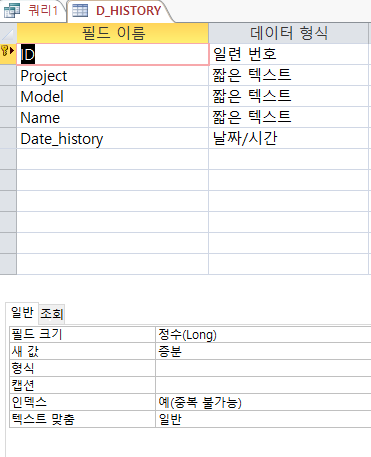Image resolution: width=371 pixels, height=457 pixels.
Task: Click the query icon on 쿼리1 tab
Action: (12, 11)
